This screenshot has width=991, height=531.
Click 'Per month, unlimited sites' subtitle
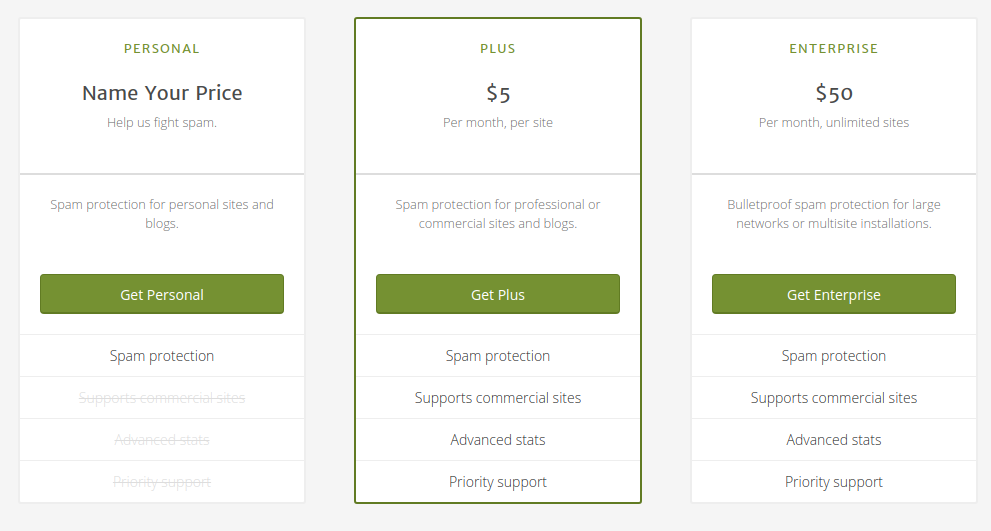[x=833, y=123]
